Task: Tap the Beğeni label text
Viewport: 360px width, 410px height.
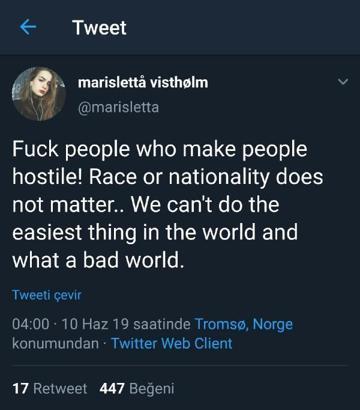Action: point(152,389)
